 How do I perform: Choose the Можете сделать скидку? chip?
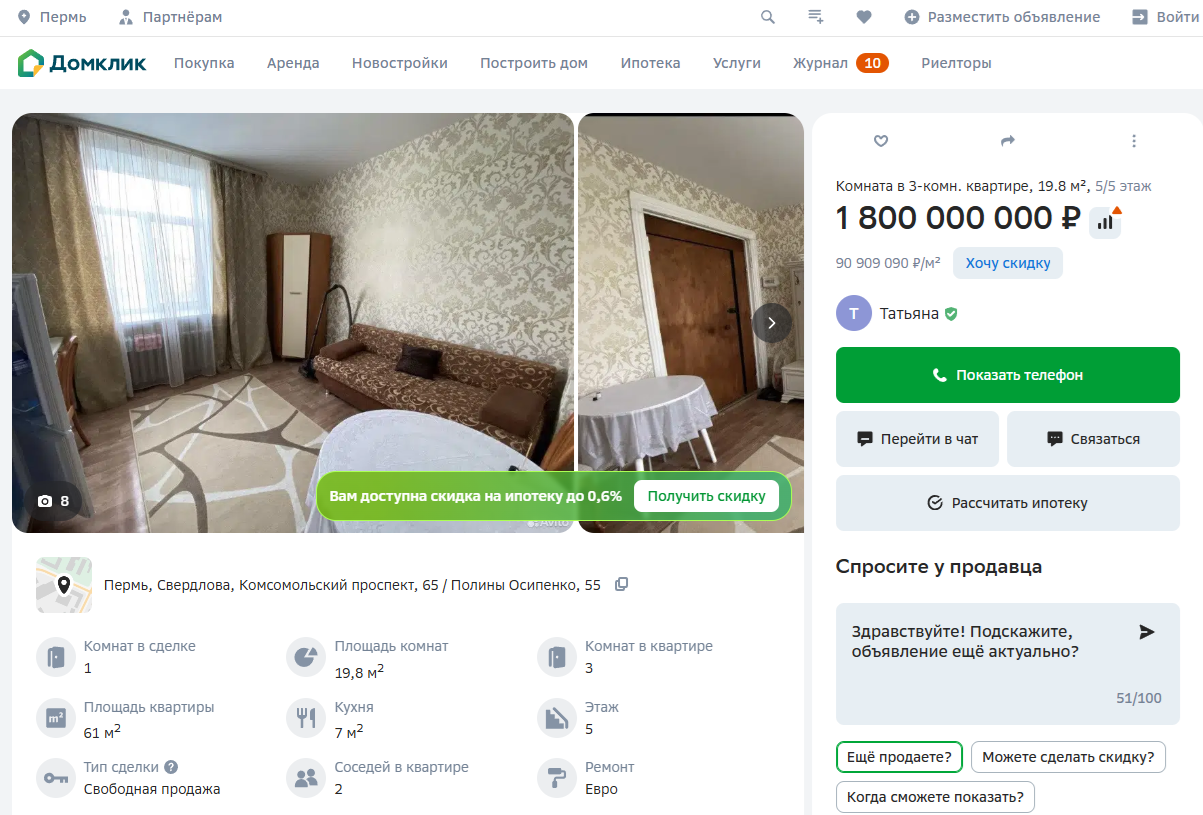[x=1068, y=757]
